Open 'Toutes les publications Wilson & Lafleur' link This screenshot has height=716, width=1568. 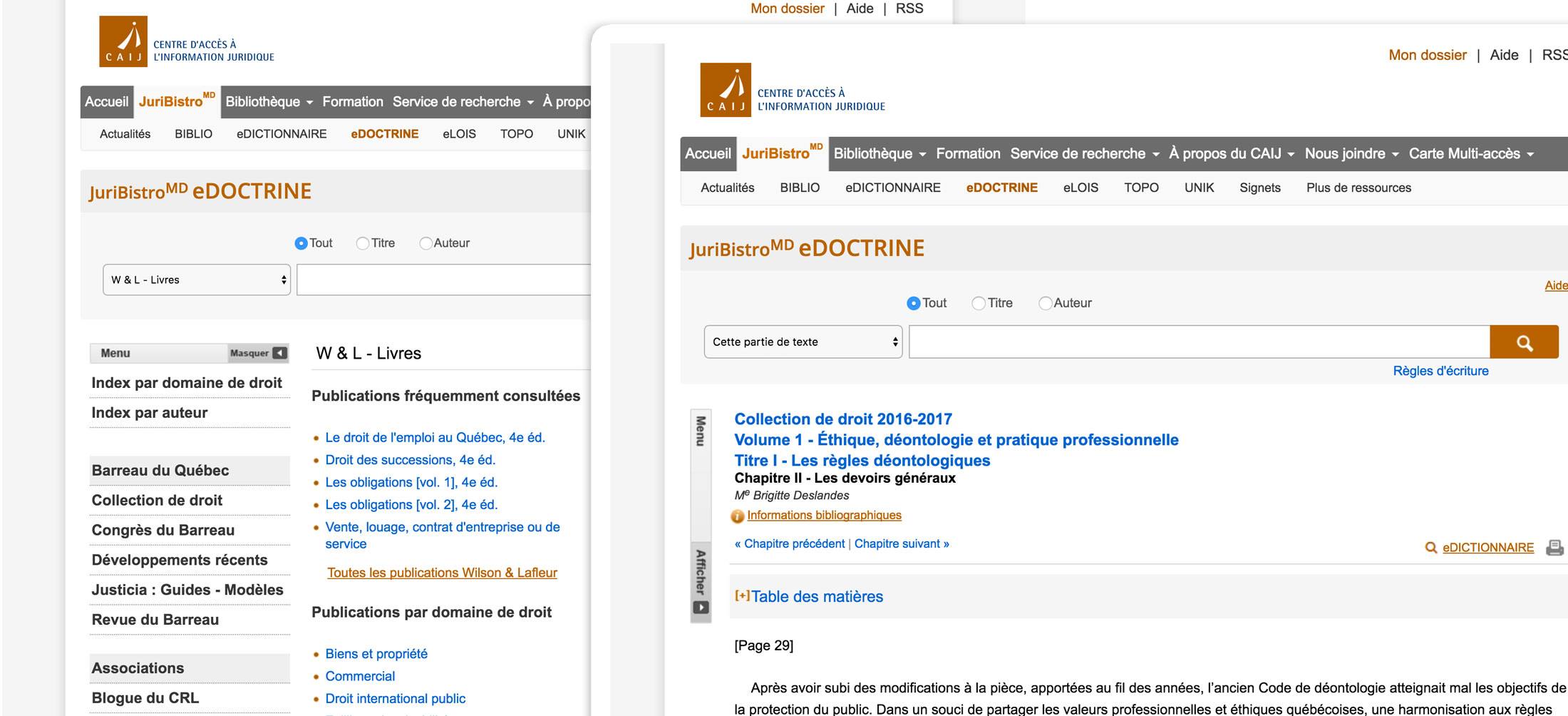coord(442,573)
